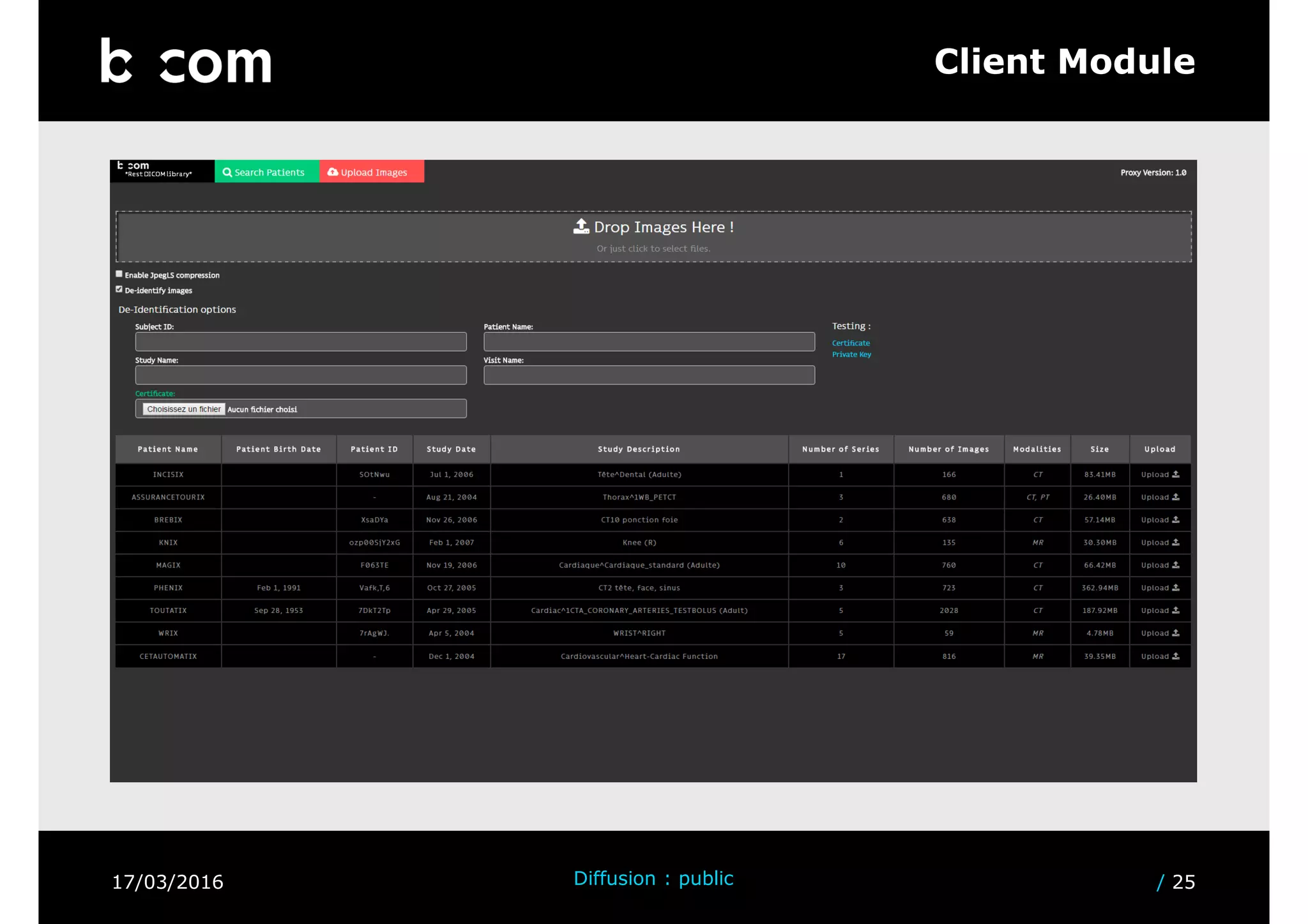Click Choisissez un fichier button
This screenshot has height=924, width=1308.
183,409
